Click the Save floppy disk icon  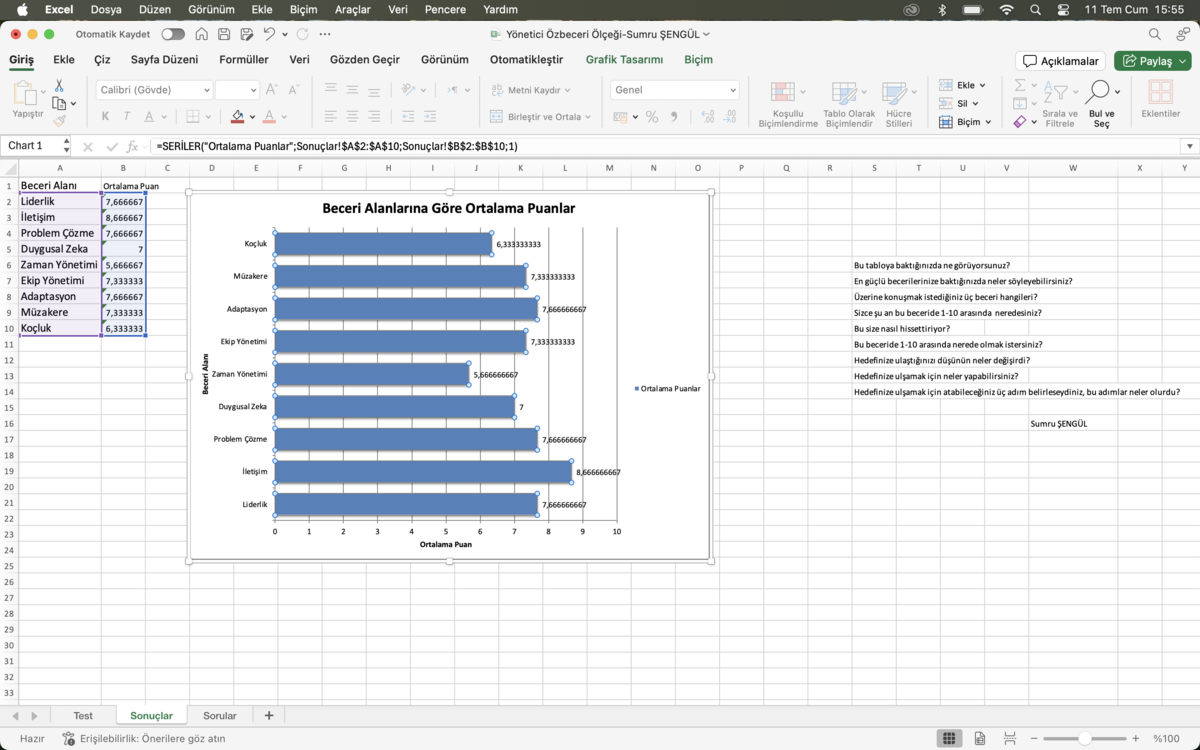pyautogui.click(x=224, y=34)
